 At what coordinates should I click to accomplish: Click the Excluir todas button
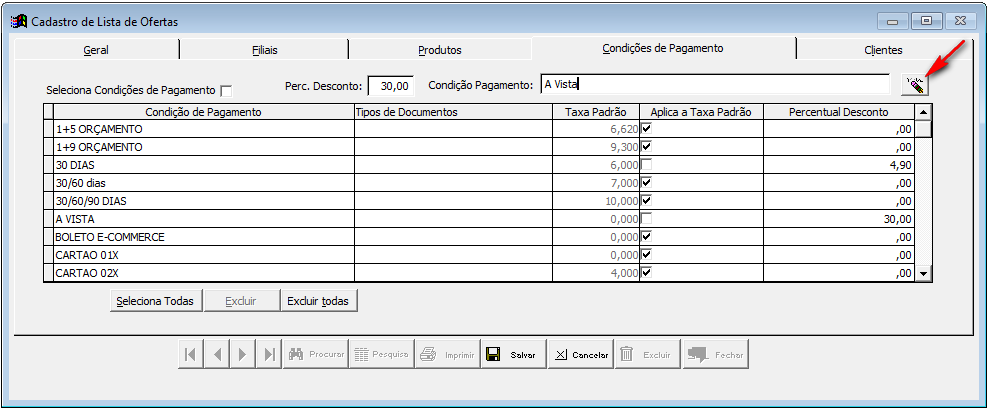click(x=318, y=300)
